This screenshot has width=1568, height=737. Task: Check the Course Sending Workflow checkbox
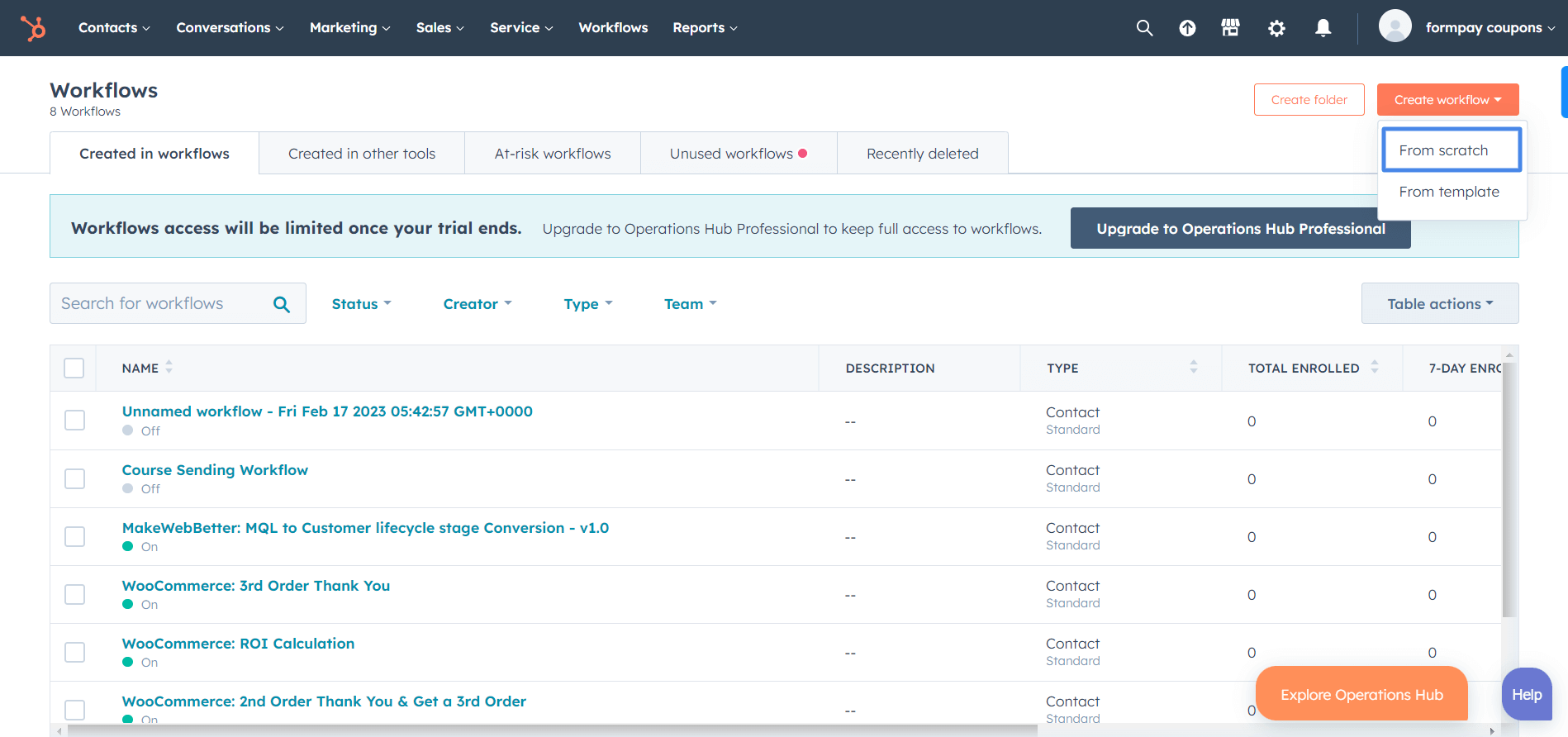[x=74, y=478]
